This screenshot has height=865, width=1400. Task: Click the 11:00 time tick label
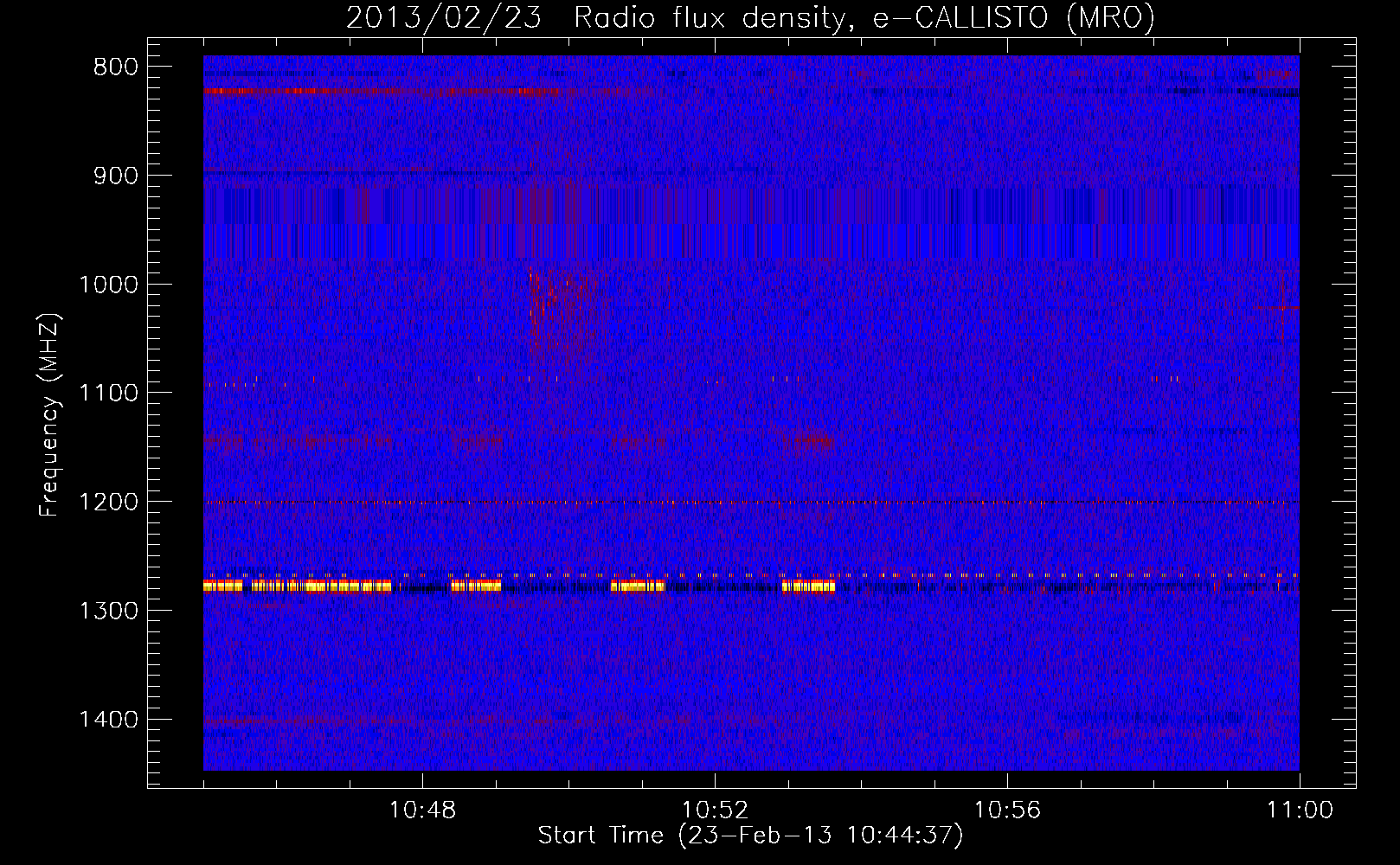tap(1300, 811)
